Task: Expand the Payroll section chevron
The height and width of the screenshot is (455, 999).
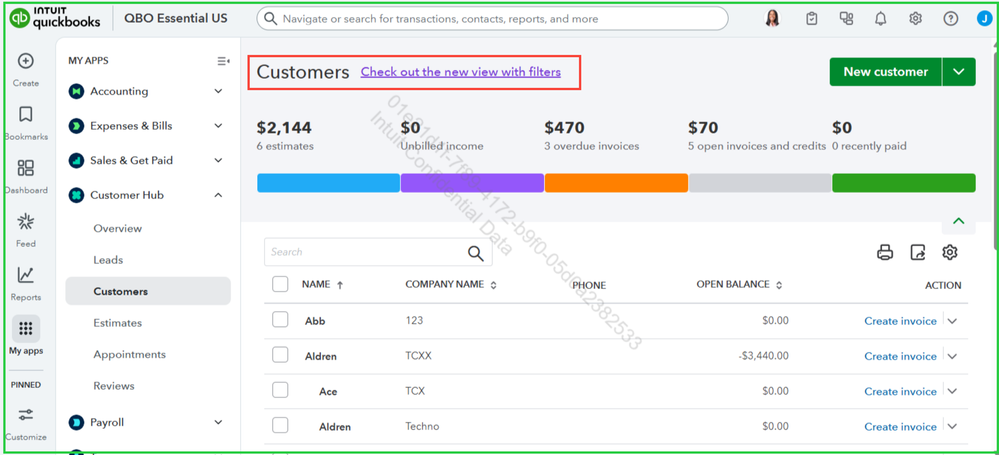Action: (219, 422)
